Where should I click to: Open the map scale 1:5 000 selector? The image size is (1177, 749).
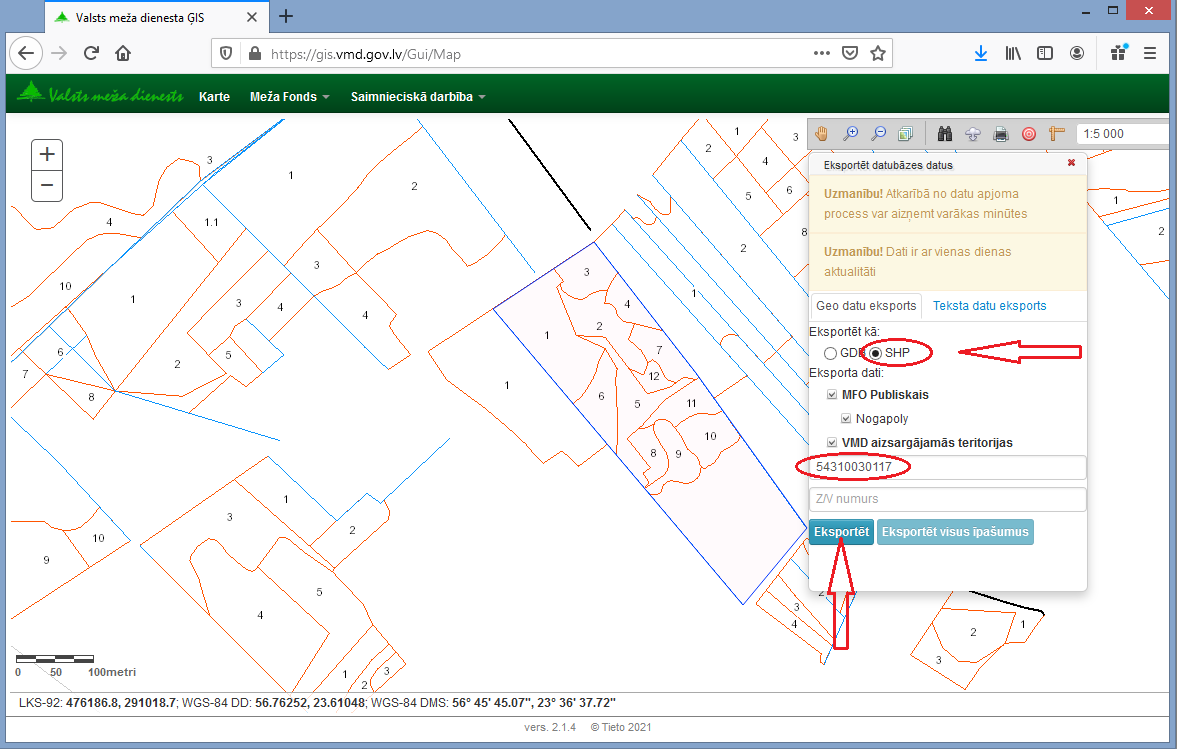click(1120, 133)
